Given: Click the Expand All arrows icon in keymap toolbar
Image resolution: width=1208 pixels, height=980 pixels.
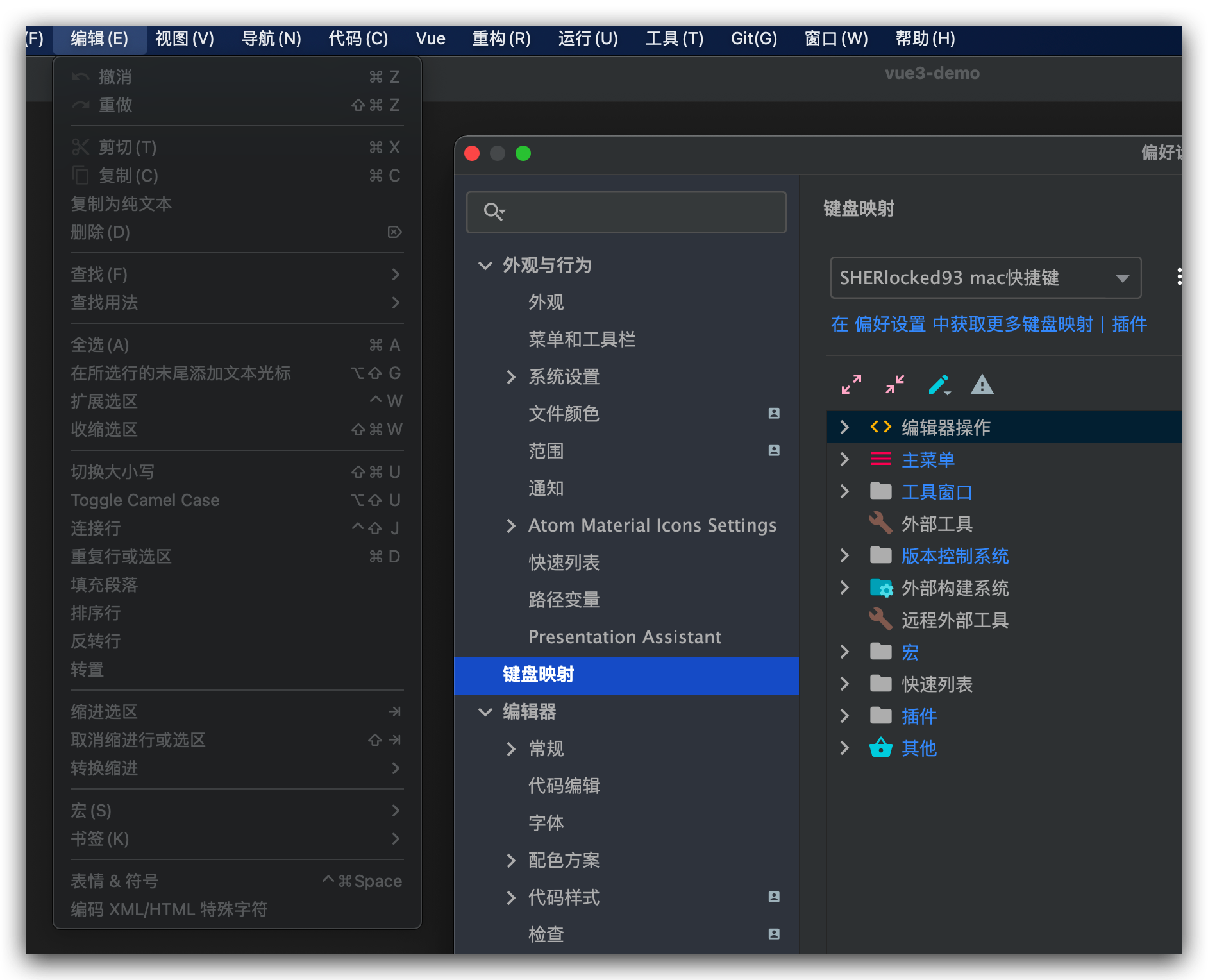Looking at the screenshot, I should tap(851, 384).
